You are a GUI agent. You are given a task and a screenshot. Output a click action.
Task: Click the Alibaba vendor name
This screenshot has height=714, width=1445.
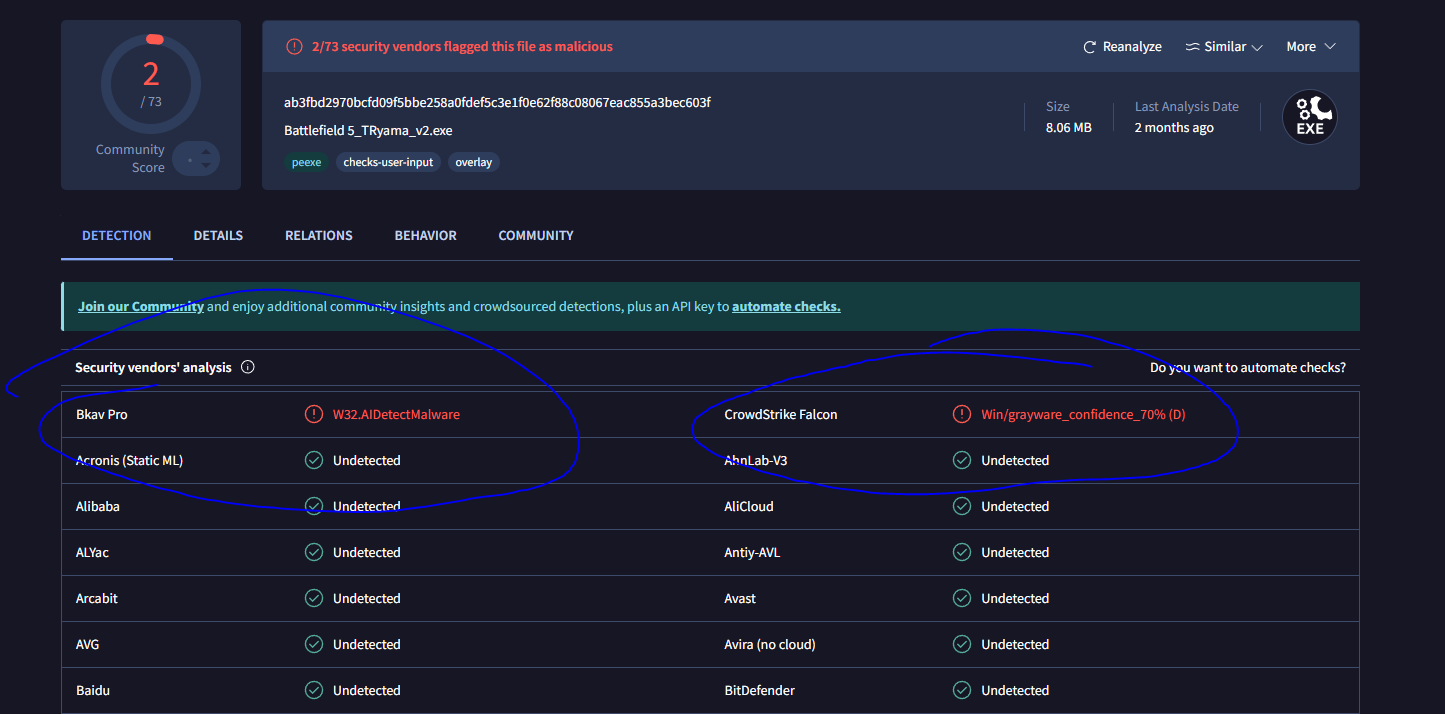coord(98,506)
